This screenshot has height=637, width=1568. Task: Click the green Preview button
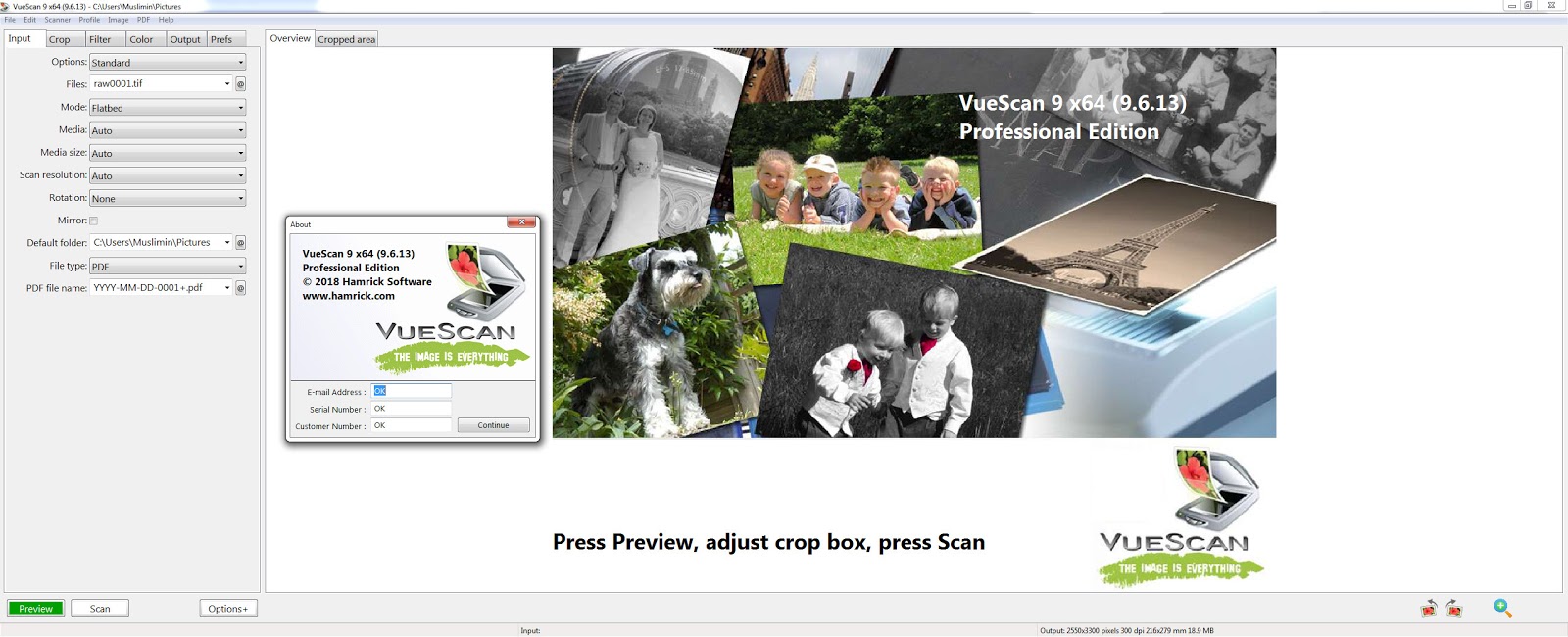tap(36, 609)
